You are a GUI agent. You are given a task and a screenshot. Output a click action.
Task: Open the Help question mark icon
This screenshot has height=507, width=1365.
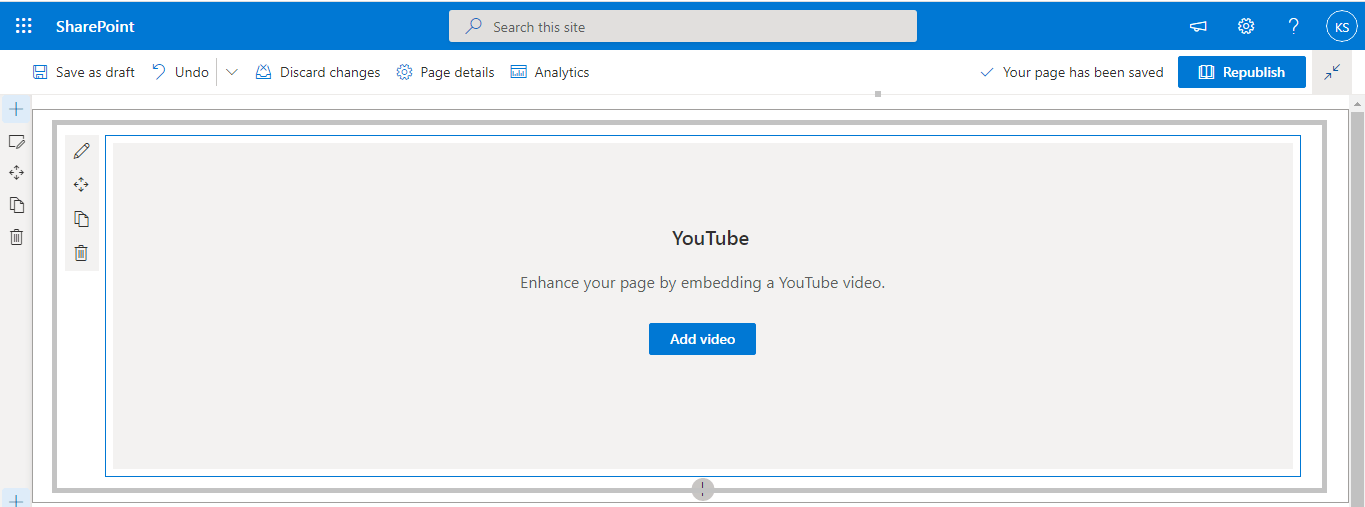(1294, 27)
